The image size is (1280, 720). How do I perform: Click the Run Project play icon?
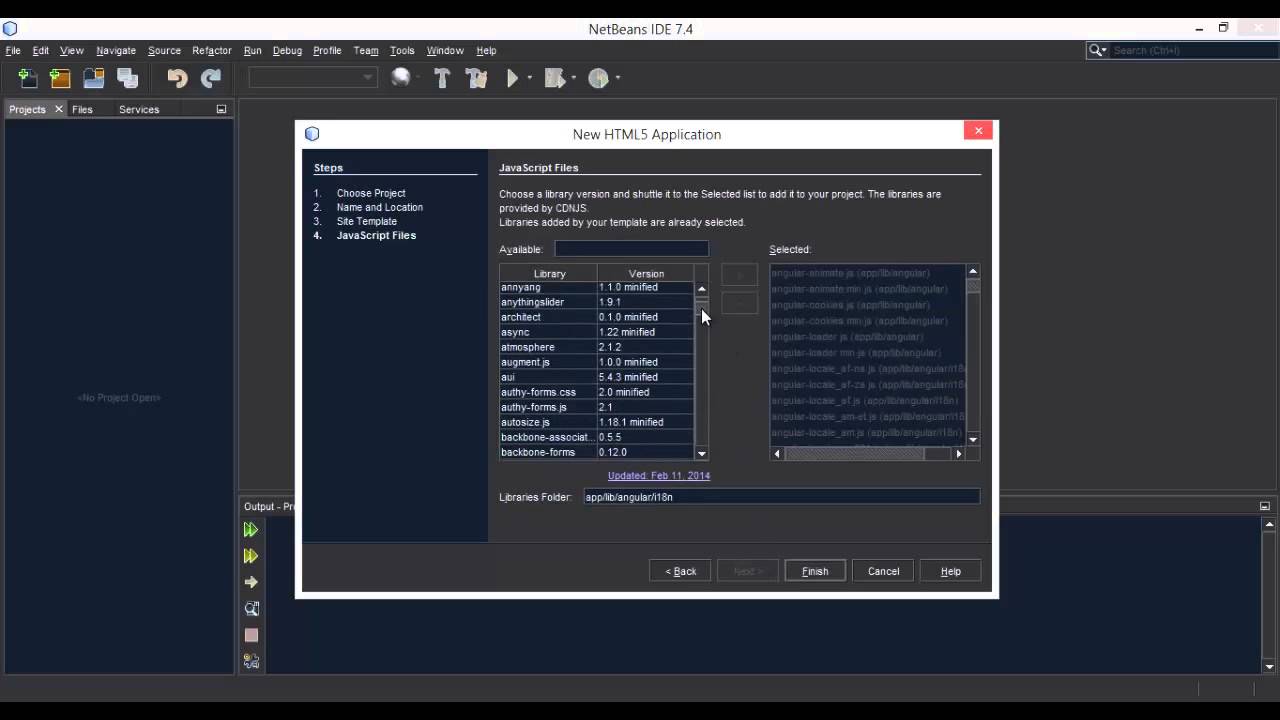pyautogui.click(x=512, y=78)
